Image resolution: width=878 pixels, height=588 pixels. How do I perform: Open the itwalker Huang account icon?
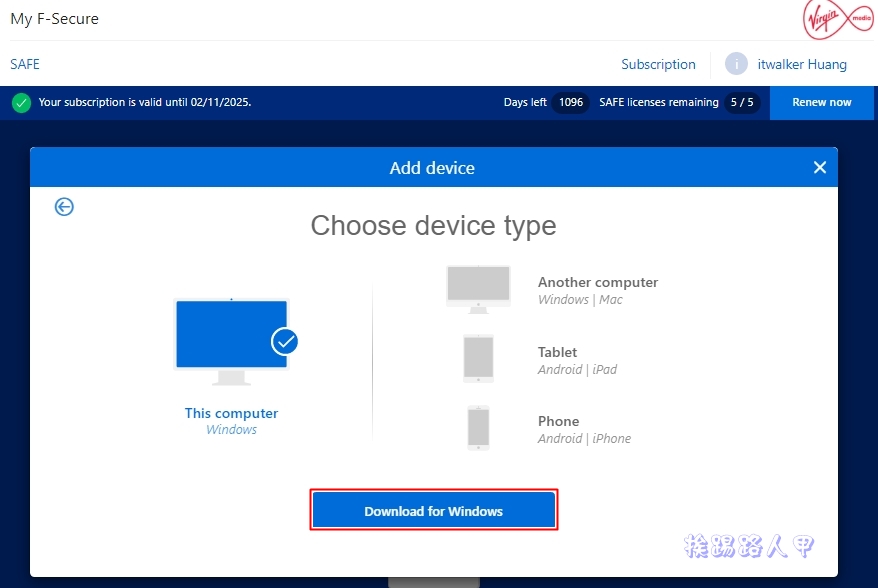click(737, 64)
